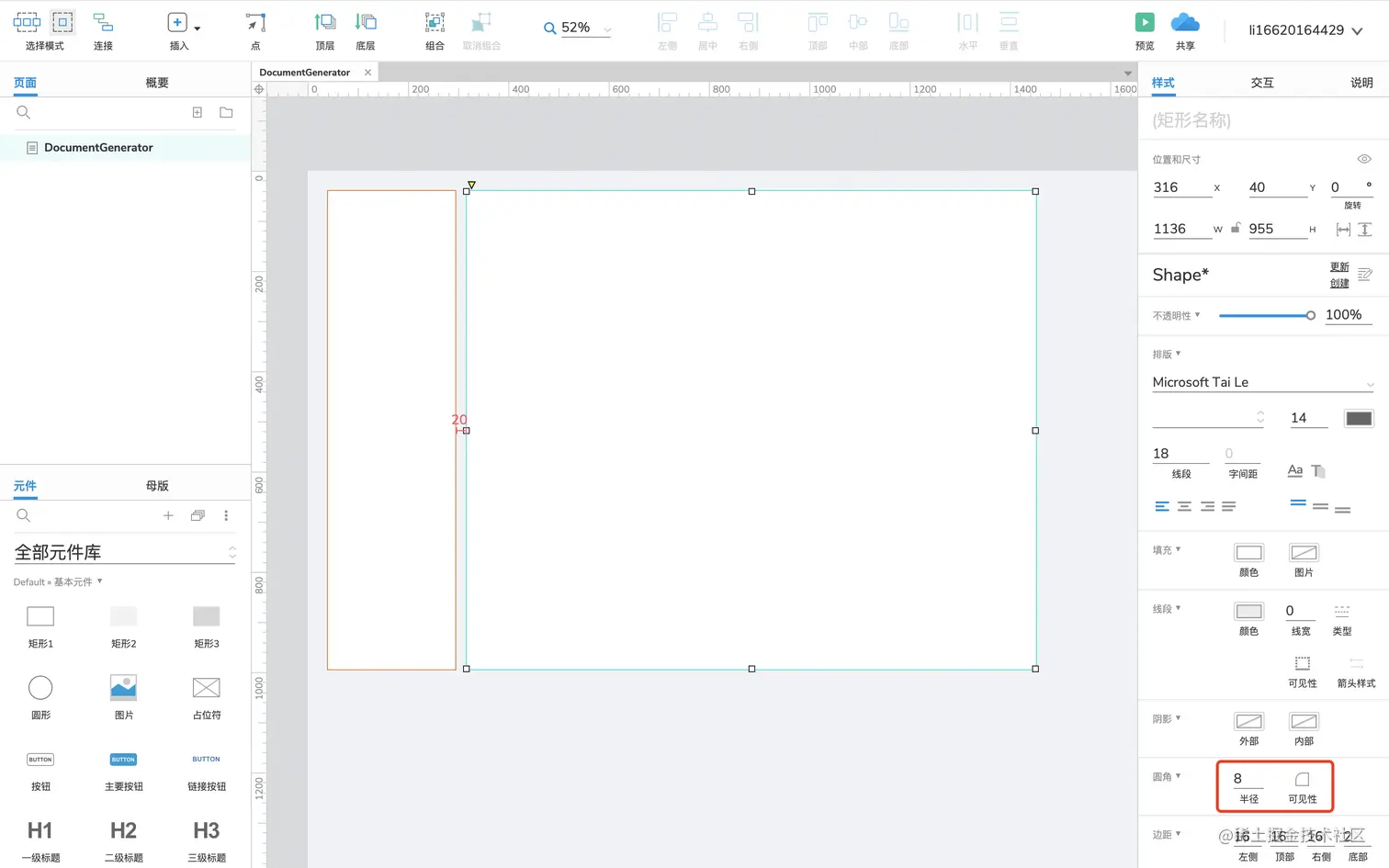Fit height to text icon

click(1365, 230)
